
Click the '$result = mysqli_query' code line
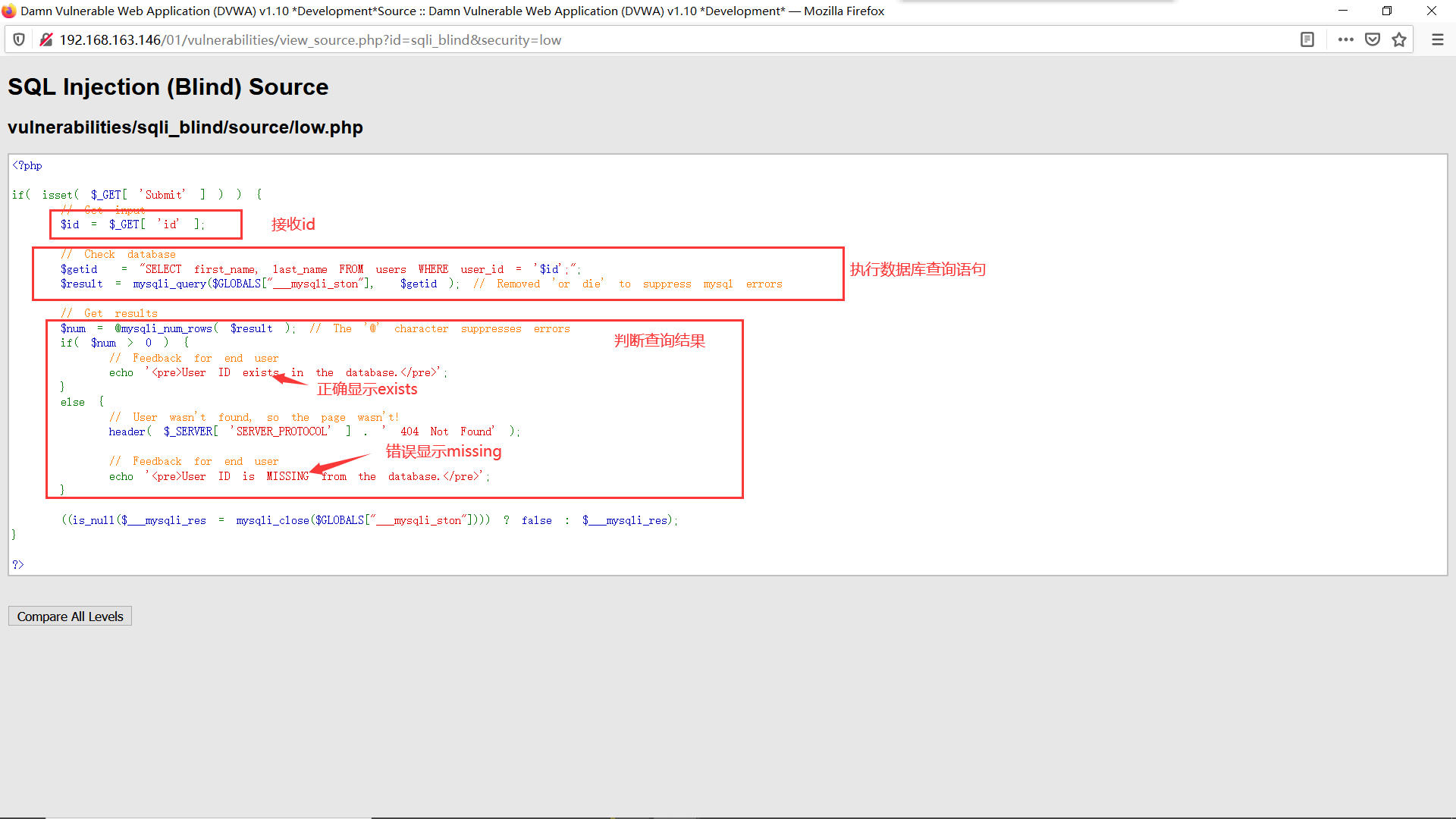click(421, 284)
